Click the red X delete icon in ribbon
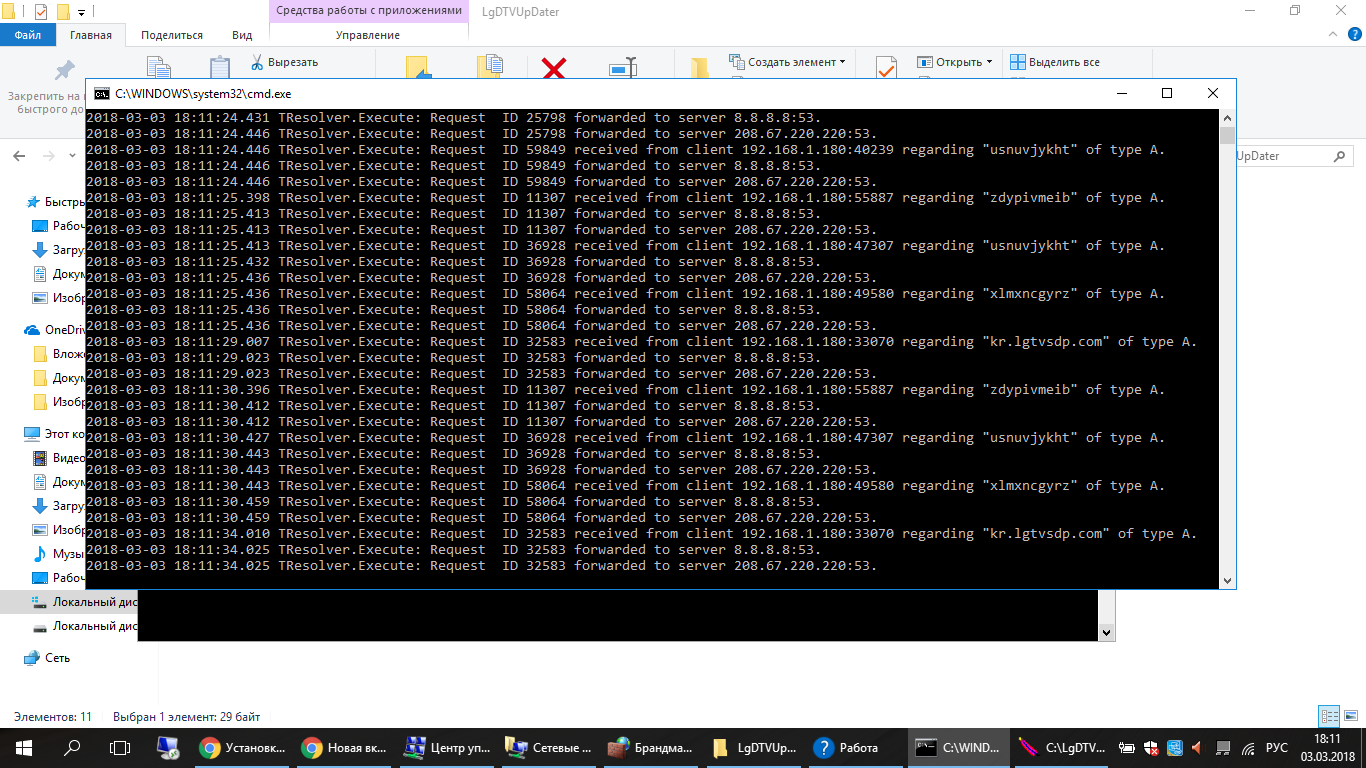 point(554,68)
